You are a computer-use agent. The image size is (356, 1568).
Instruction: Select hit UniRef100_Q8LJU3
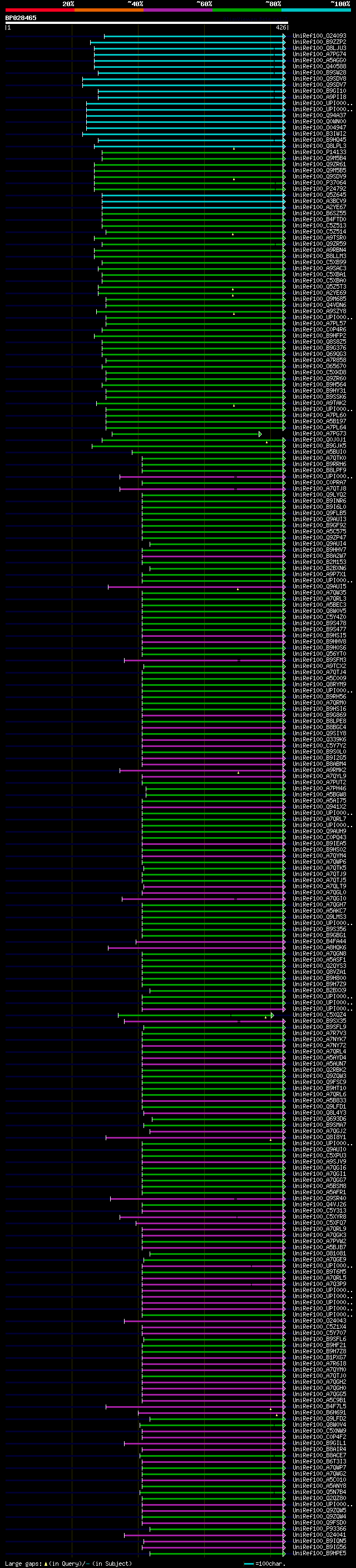coord(319,48)
